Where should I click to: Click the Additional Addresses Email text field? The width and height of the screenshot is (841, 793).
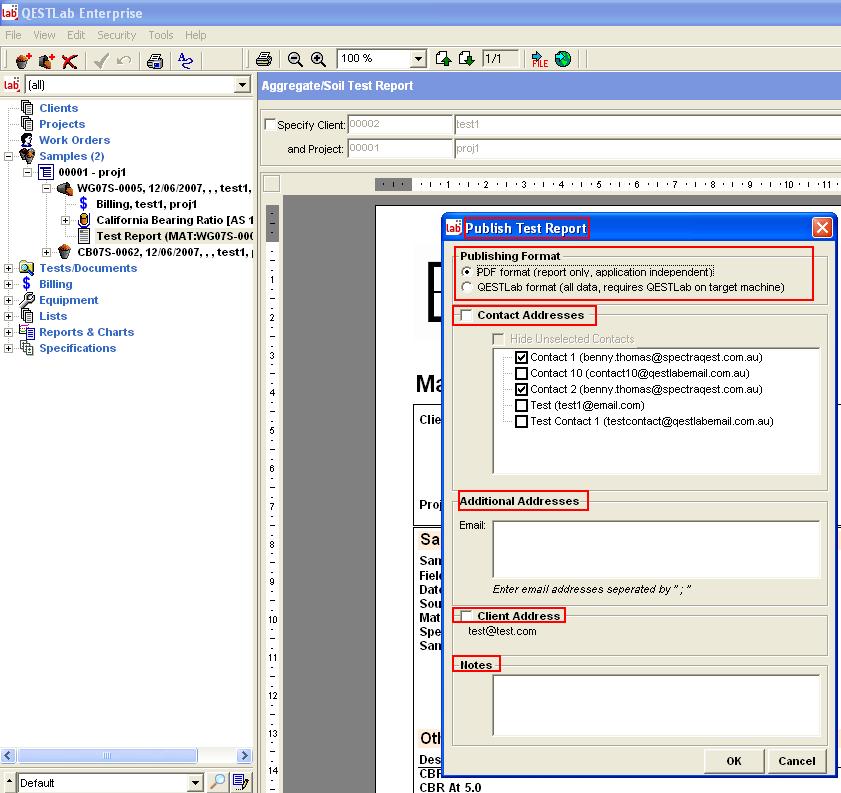(x=655, y=549)
